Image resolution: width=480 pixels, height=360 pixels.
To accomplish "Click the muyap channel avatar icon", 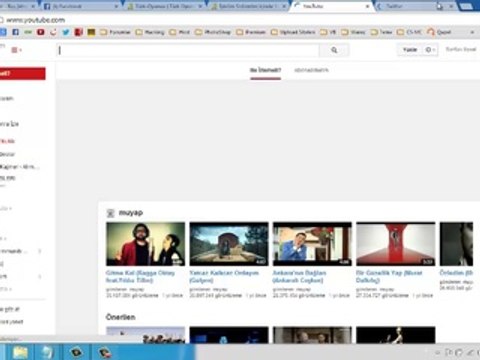I will click(x=110, y=213).
